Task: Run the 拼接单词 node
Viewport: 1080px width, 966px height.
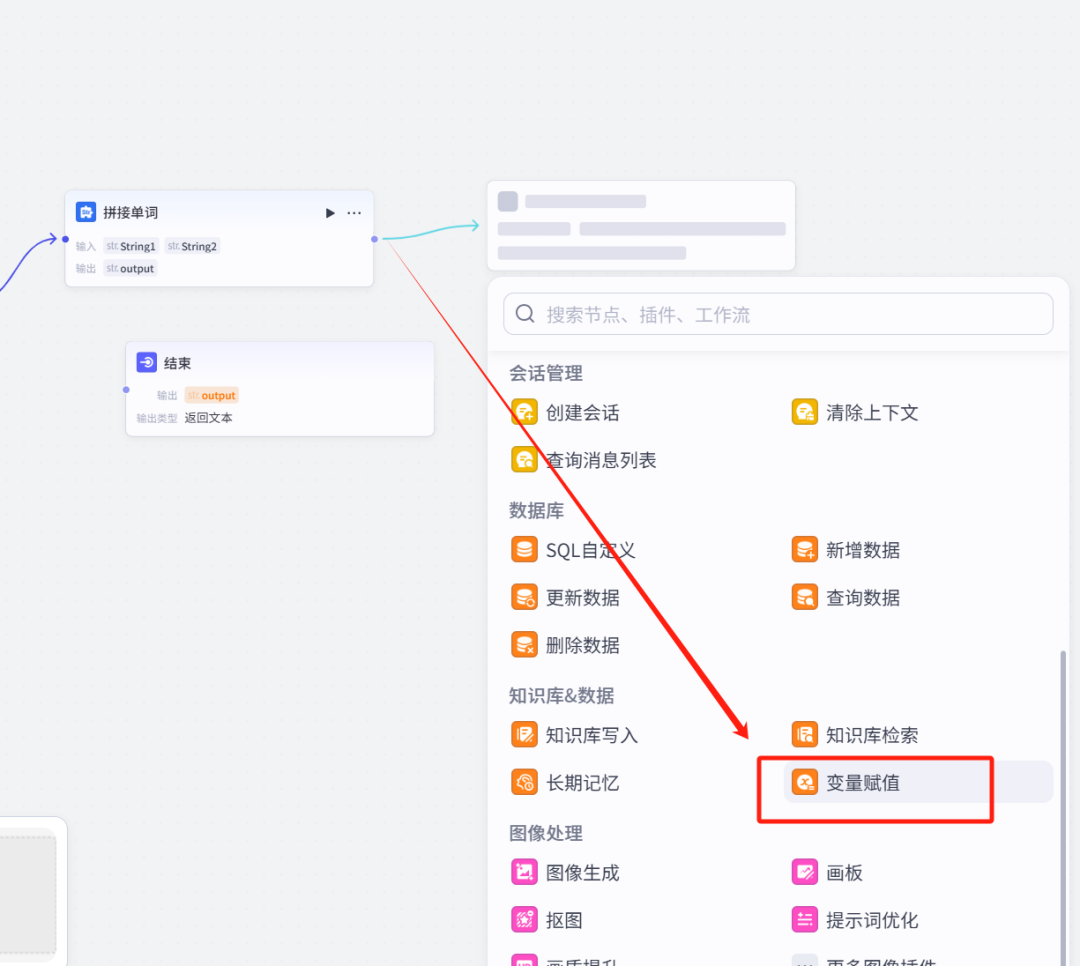Action: click(x=330, y=212)
